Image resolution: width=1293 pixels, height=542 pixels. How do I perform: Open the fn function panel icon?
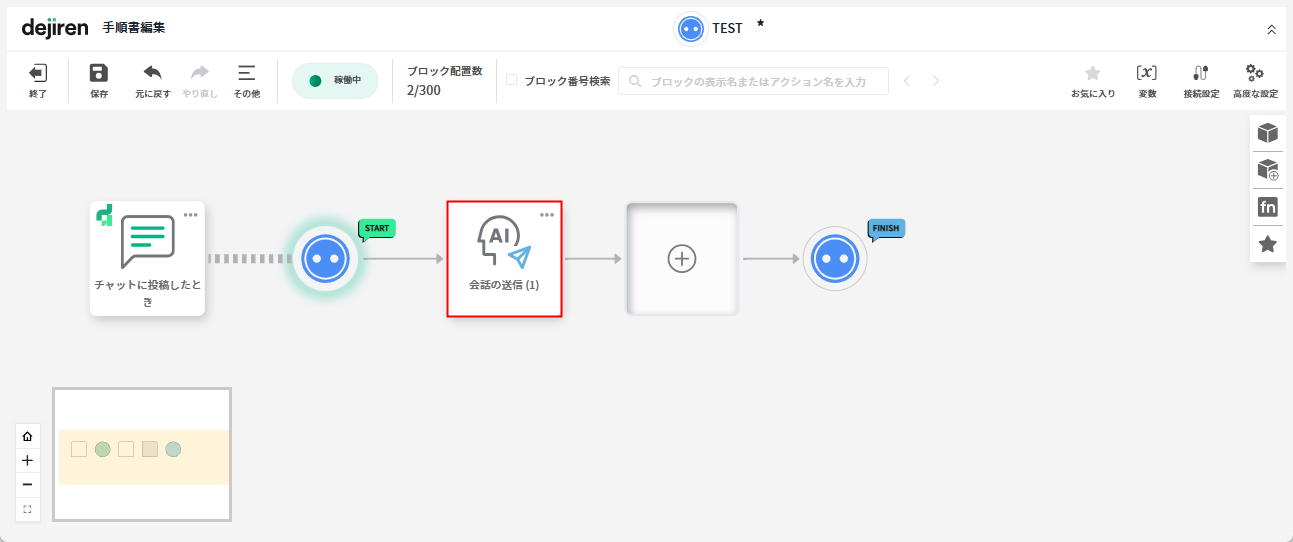click(x=1267, y=207)
